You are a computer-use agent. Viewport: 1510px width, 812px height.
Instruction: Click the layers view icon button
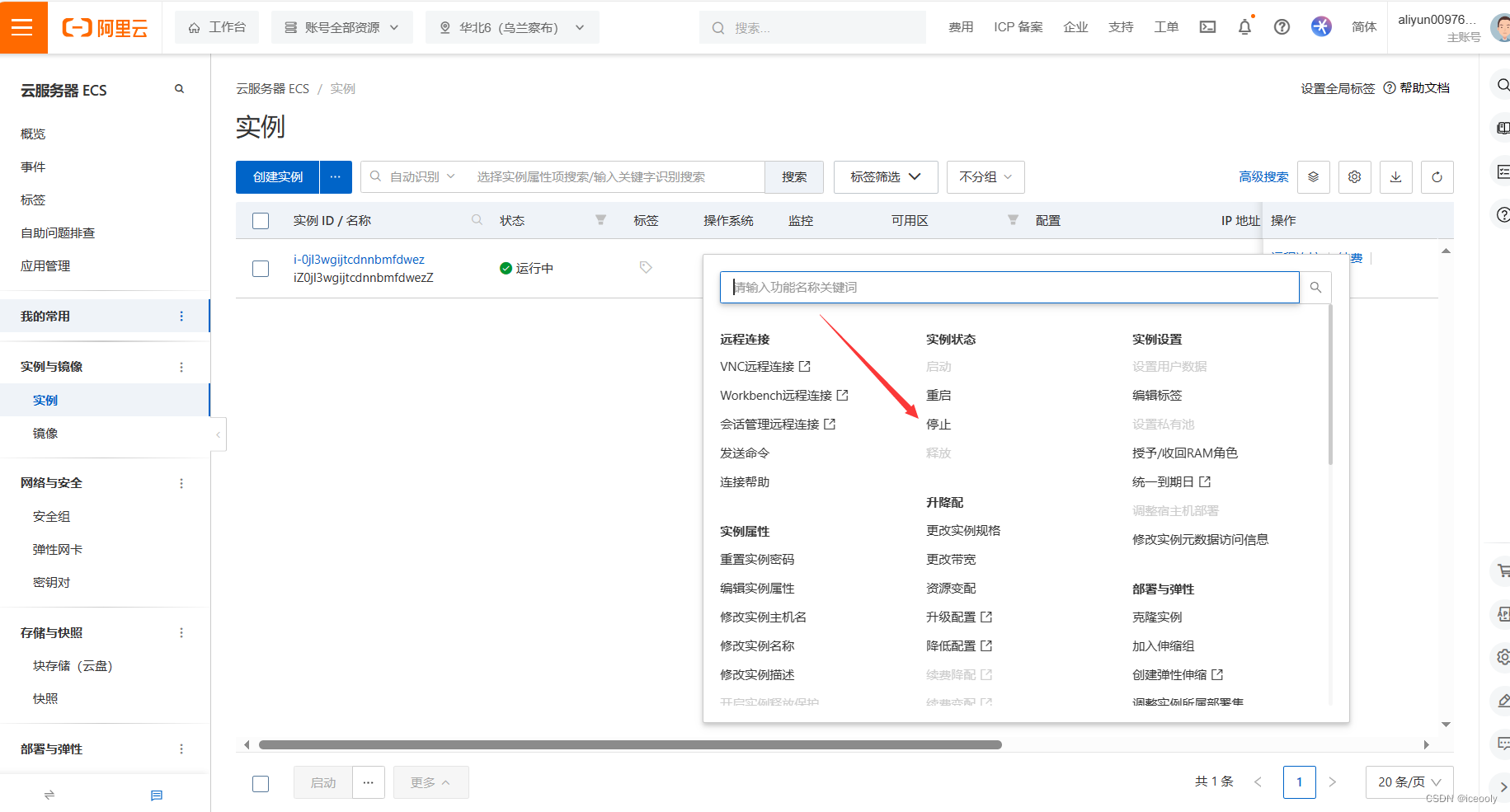1314,177
